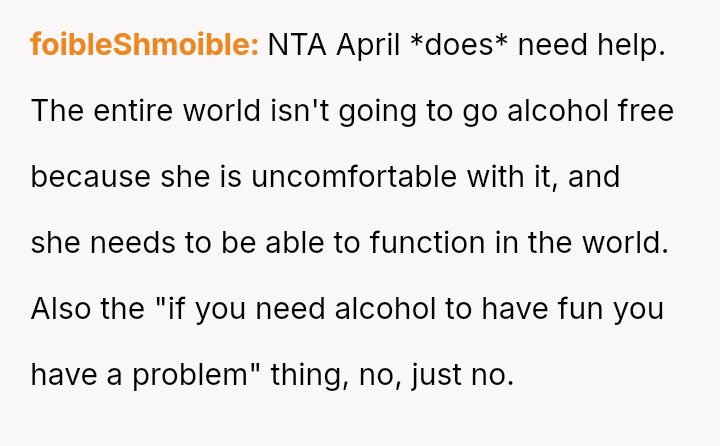Click the word "isn't" in the comment

tap(301, 111)
